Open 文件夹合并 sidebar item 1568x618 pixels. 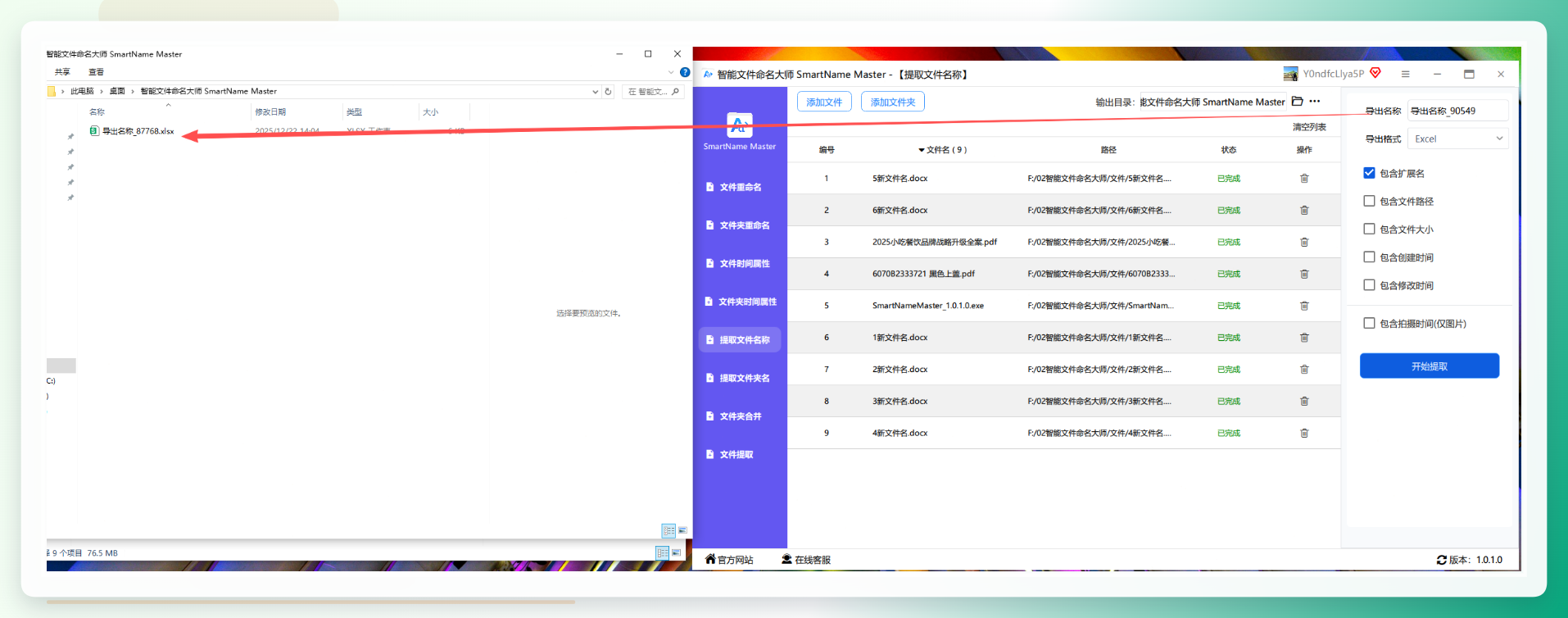740,416
